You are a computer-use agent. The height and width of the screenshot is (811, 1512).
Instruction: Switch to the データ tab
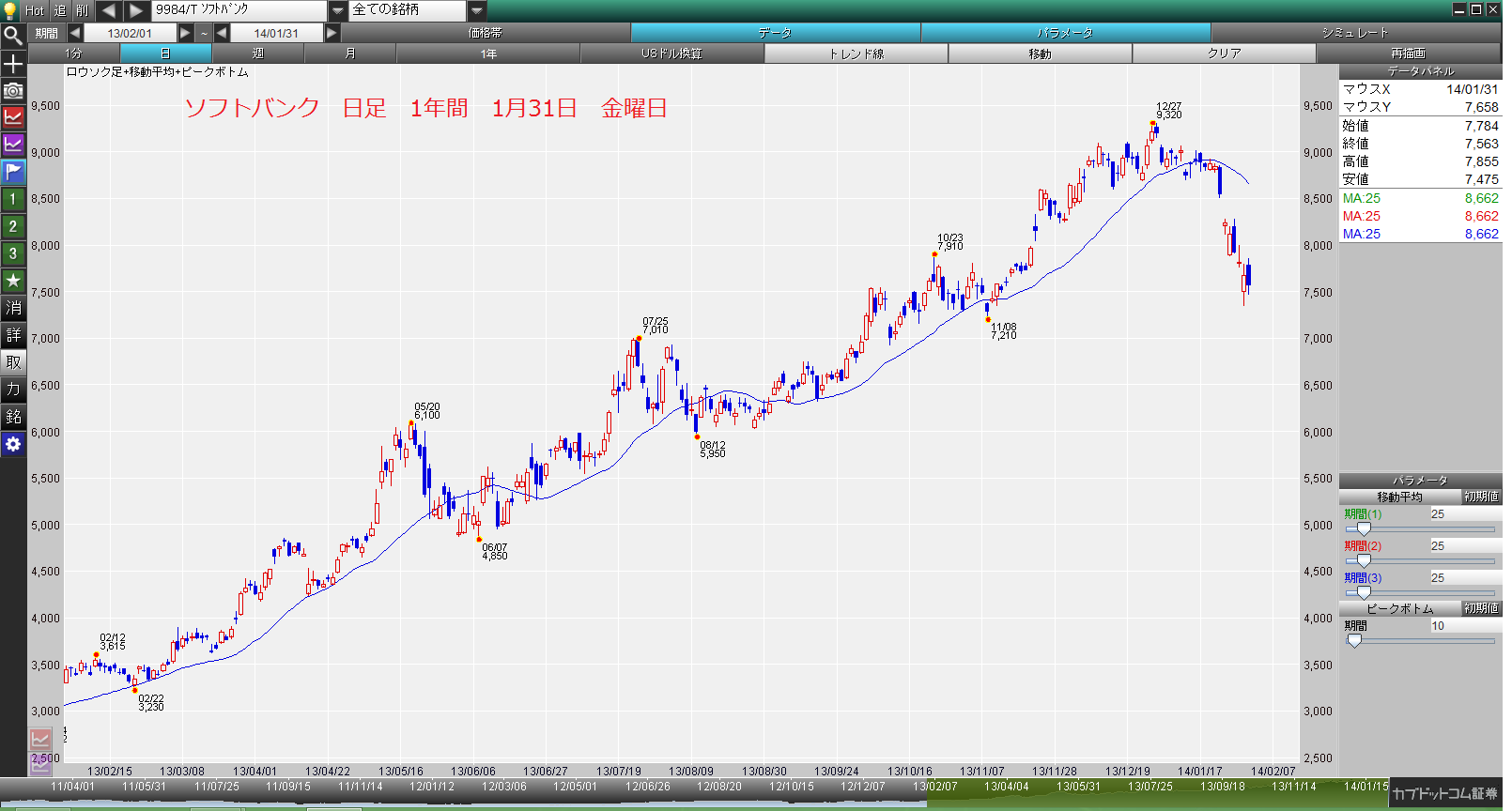pyautogui.click(x=776, y=33)
